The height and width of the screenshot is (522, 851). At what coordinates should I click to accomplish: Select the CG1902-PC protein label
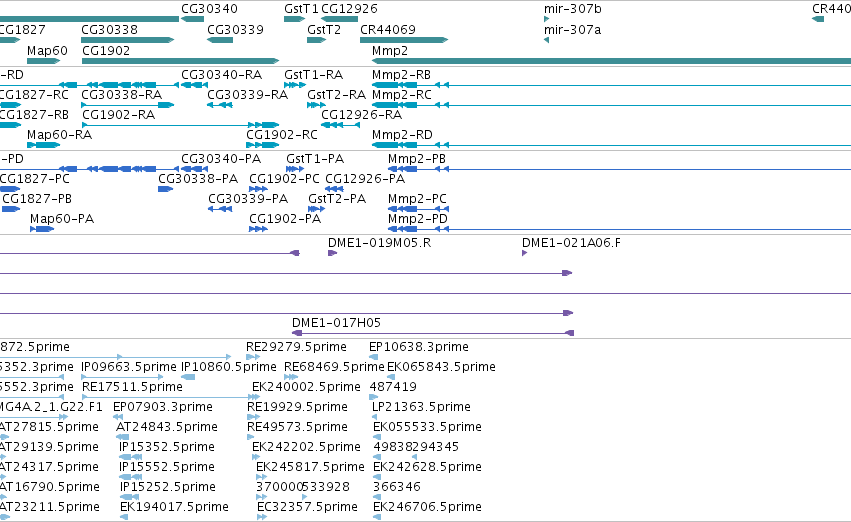click(284, 179)
